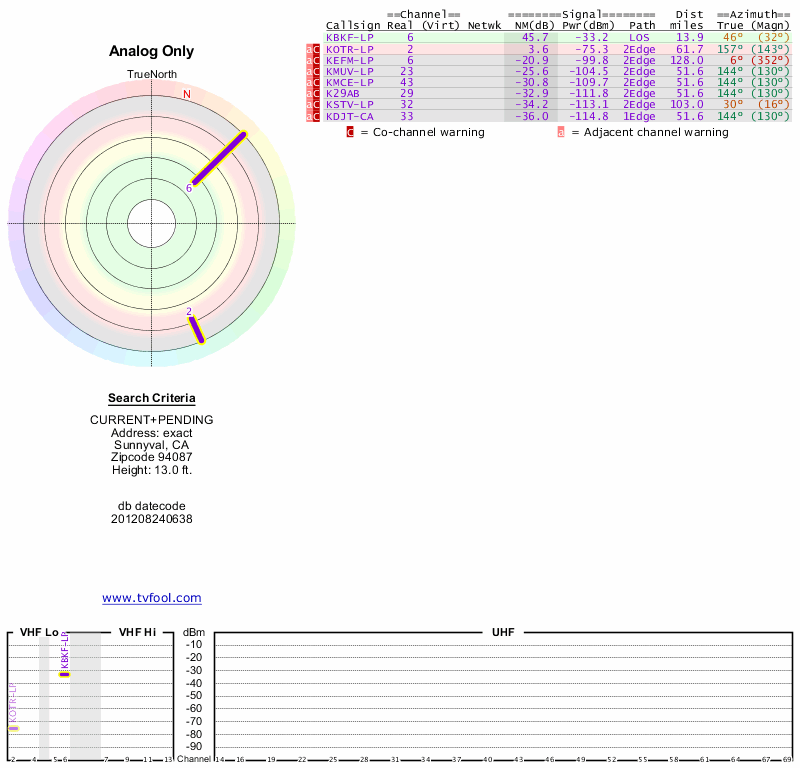
Task: Select the KSTV-LP callsign entry
Action: click(x=349, y=104)
